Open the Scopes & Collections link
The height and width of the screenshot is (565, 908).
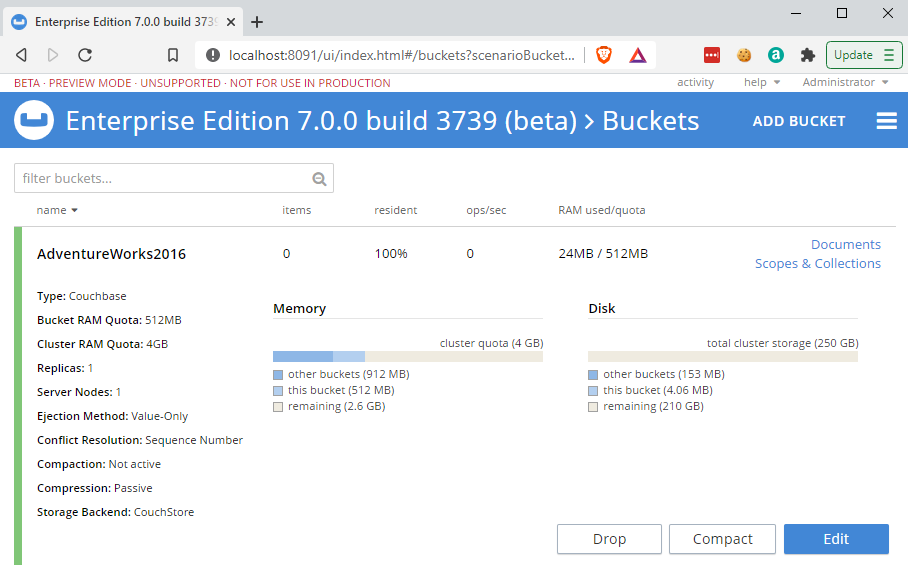click(x=818, y=263)
